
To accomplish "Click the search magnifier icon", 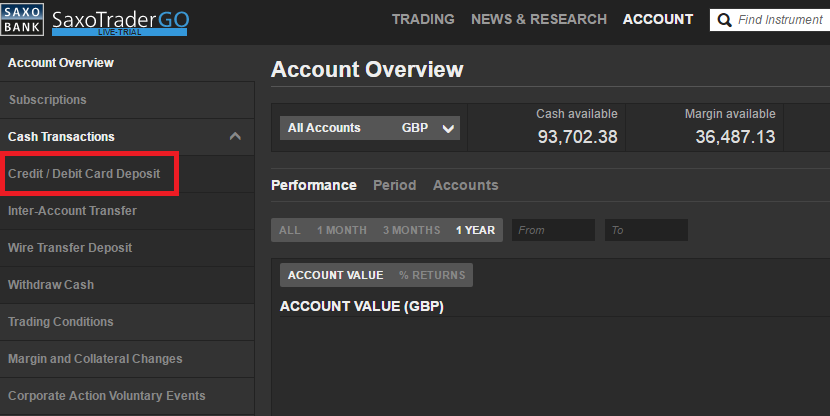I will (x=724, y=20).
